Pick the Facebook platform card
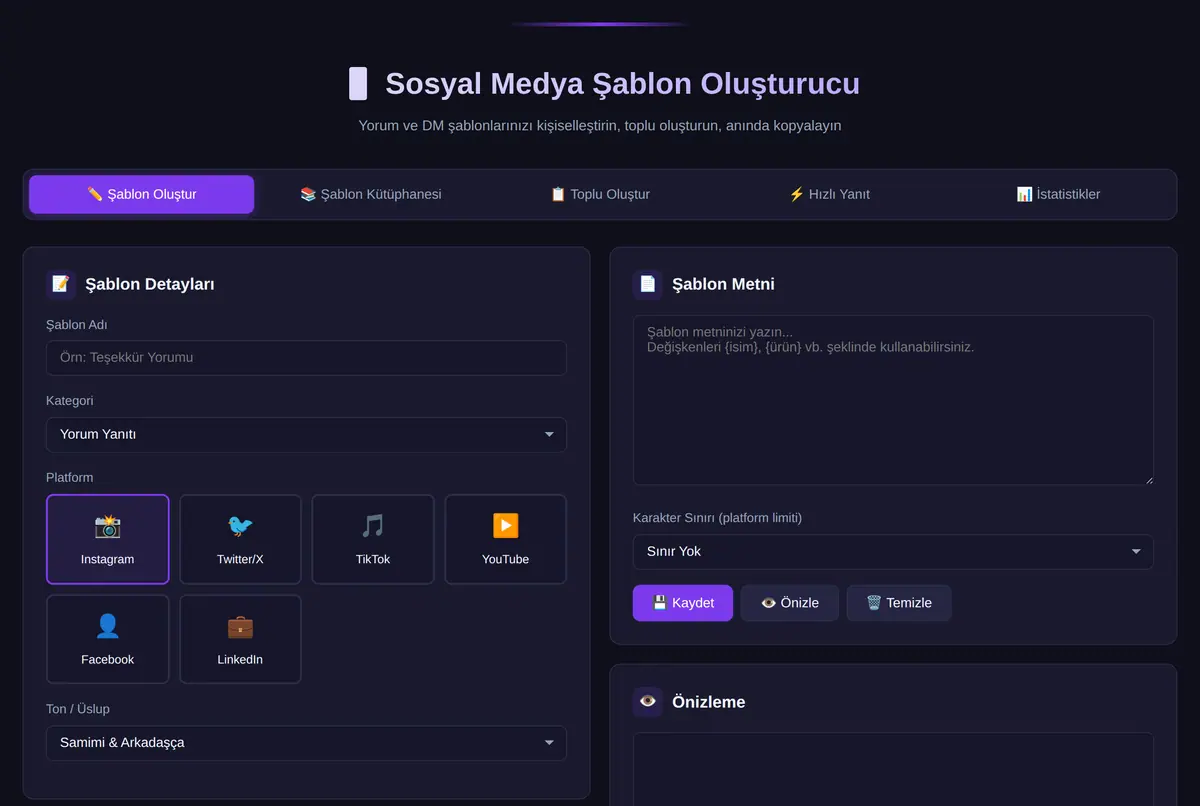Image resolution: width=1200 pixels, height=806 pixels. [x=107, y=639]
